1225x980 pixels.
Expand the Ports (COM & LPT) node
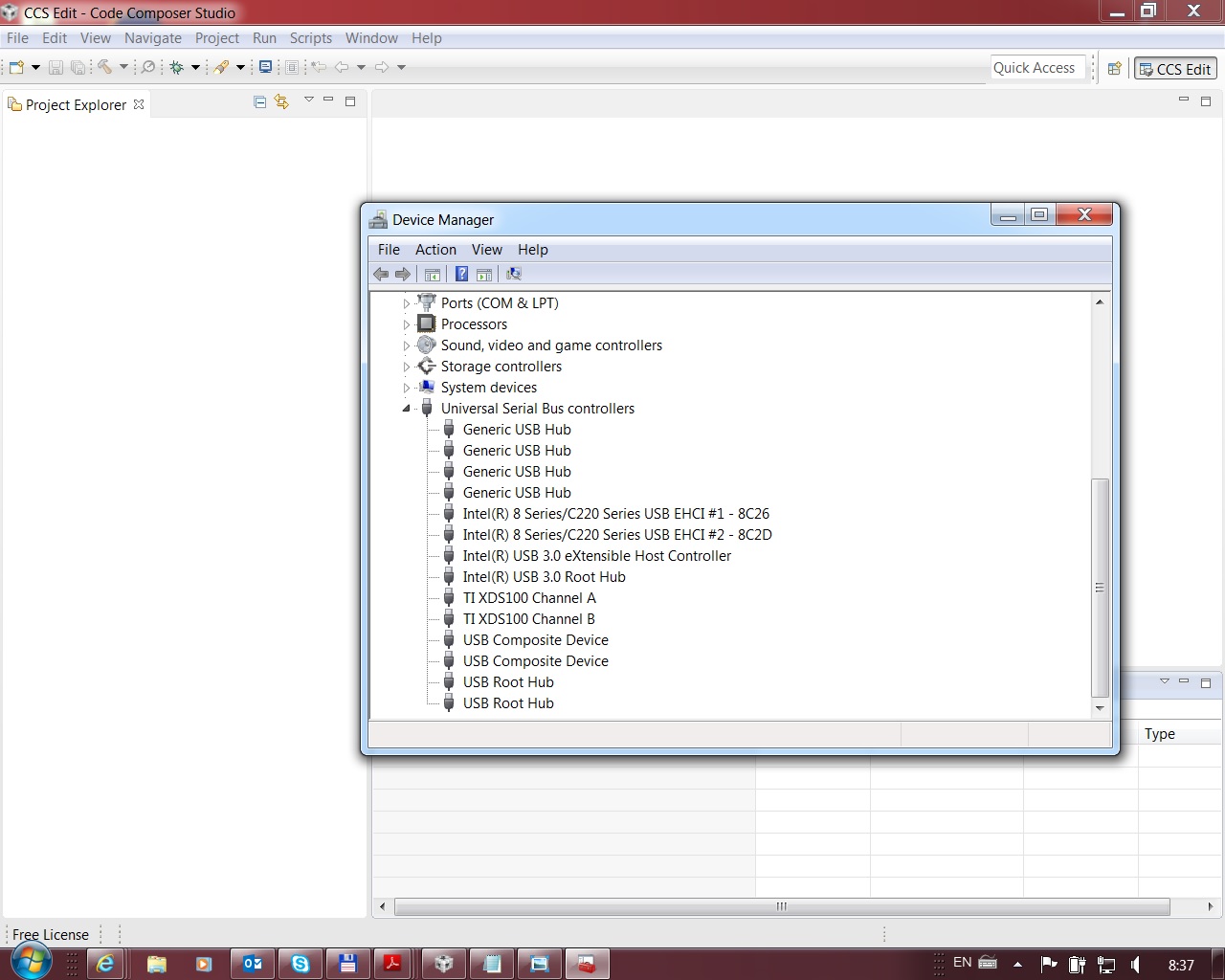click(407, 303)
